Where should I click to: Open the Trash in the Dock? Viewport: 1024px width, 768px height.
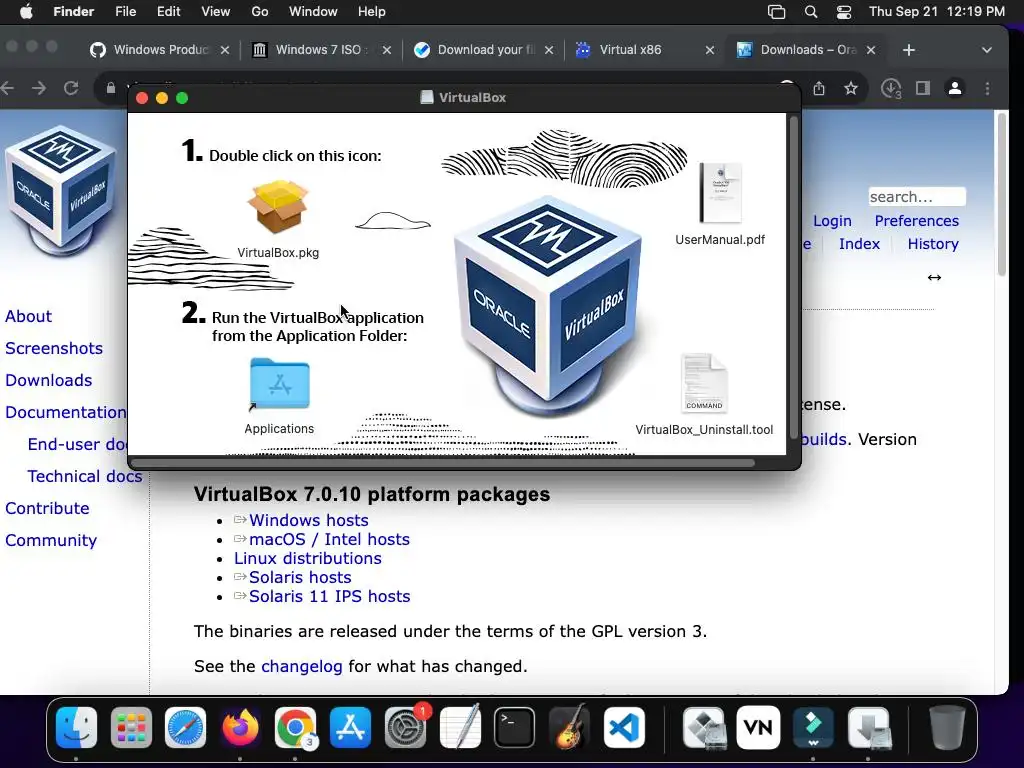click(x=947, y=728)
